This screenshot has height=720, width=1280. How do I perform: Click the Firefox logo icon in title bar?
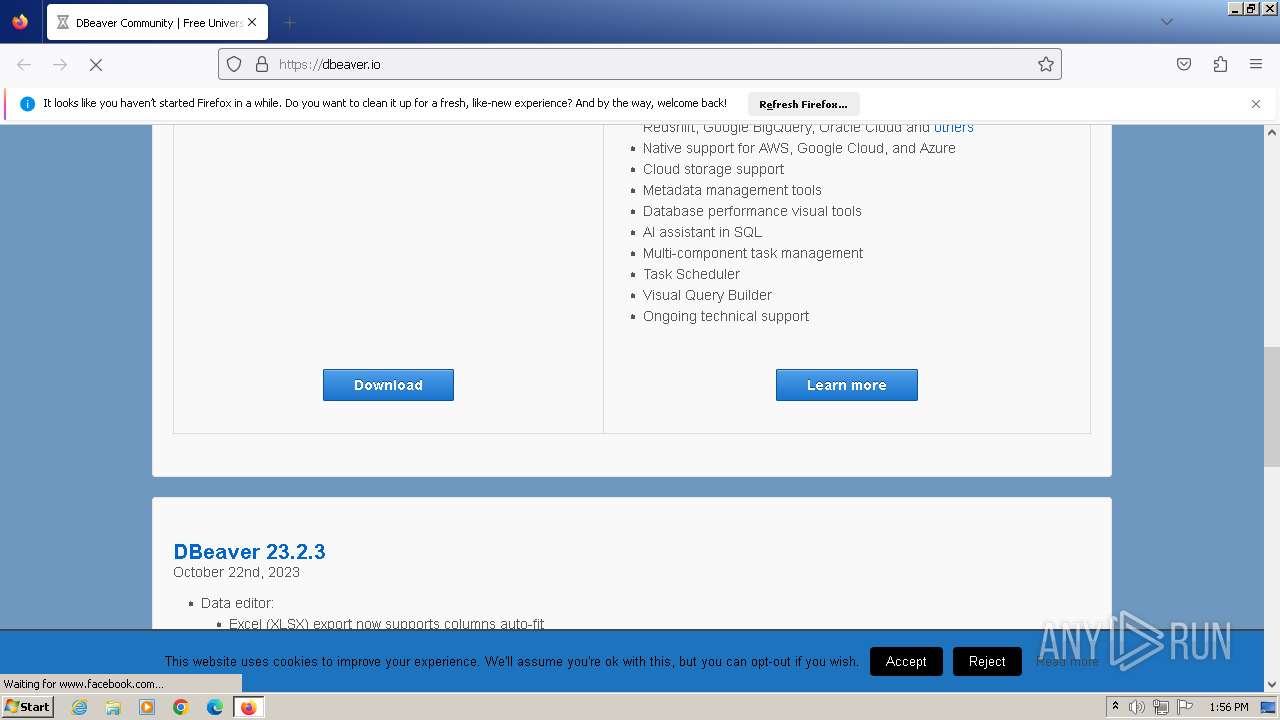pos(20,21)
